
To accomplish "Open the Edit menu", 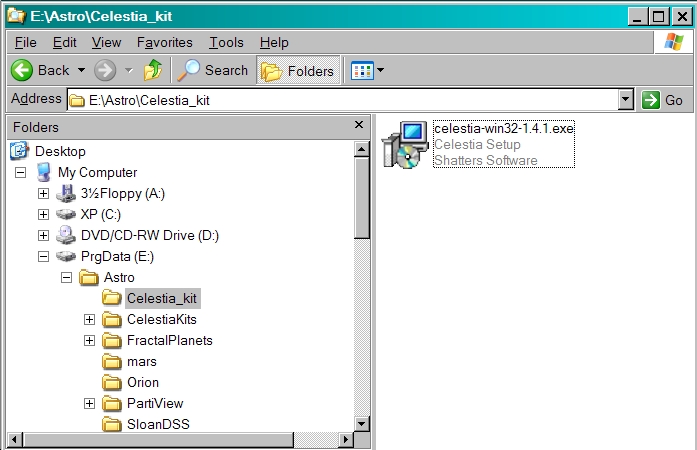I will [x=64, y=43].
